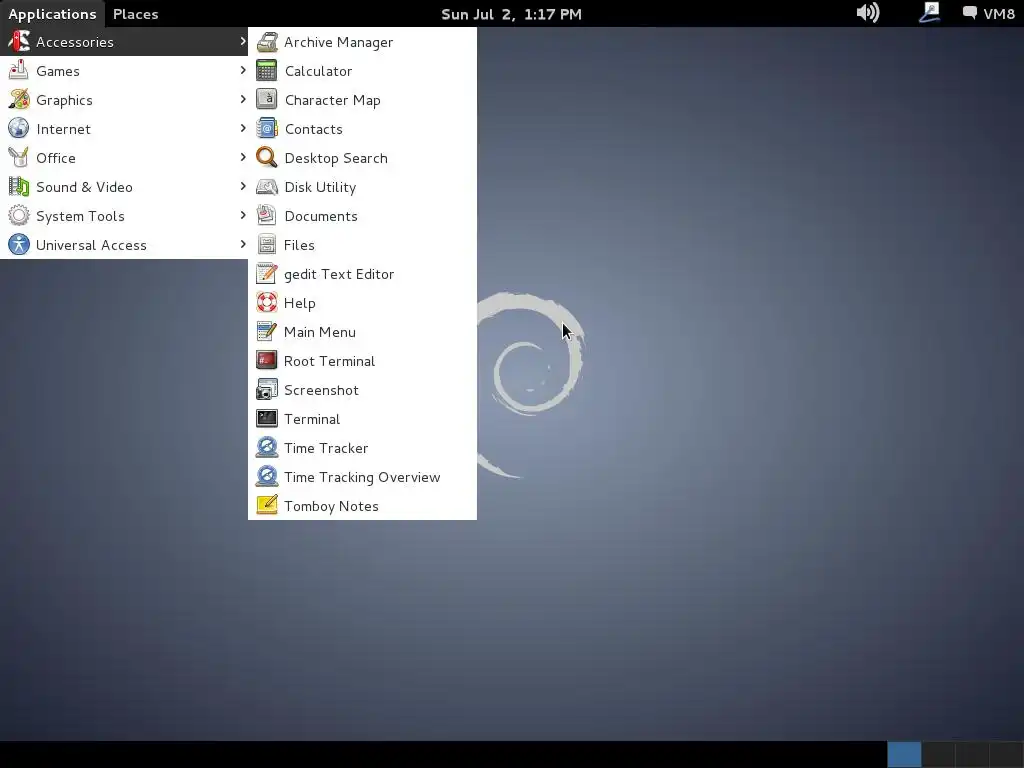Click the Graphics palette icon
The height and width of the screenshot is (768, 1024).
(18, 99)
